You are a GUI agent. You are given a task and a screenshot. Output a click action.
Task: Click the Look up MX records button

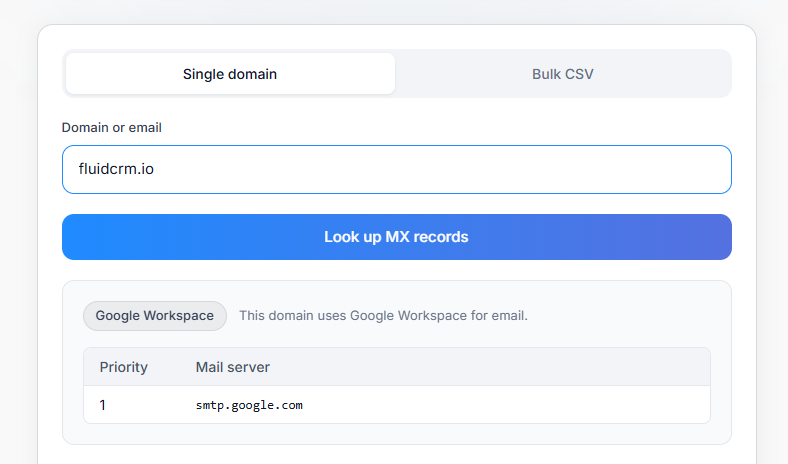397,237
